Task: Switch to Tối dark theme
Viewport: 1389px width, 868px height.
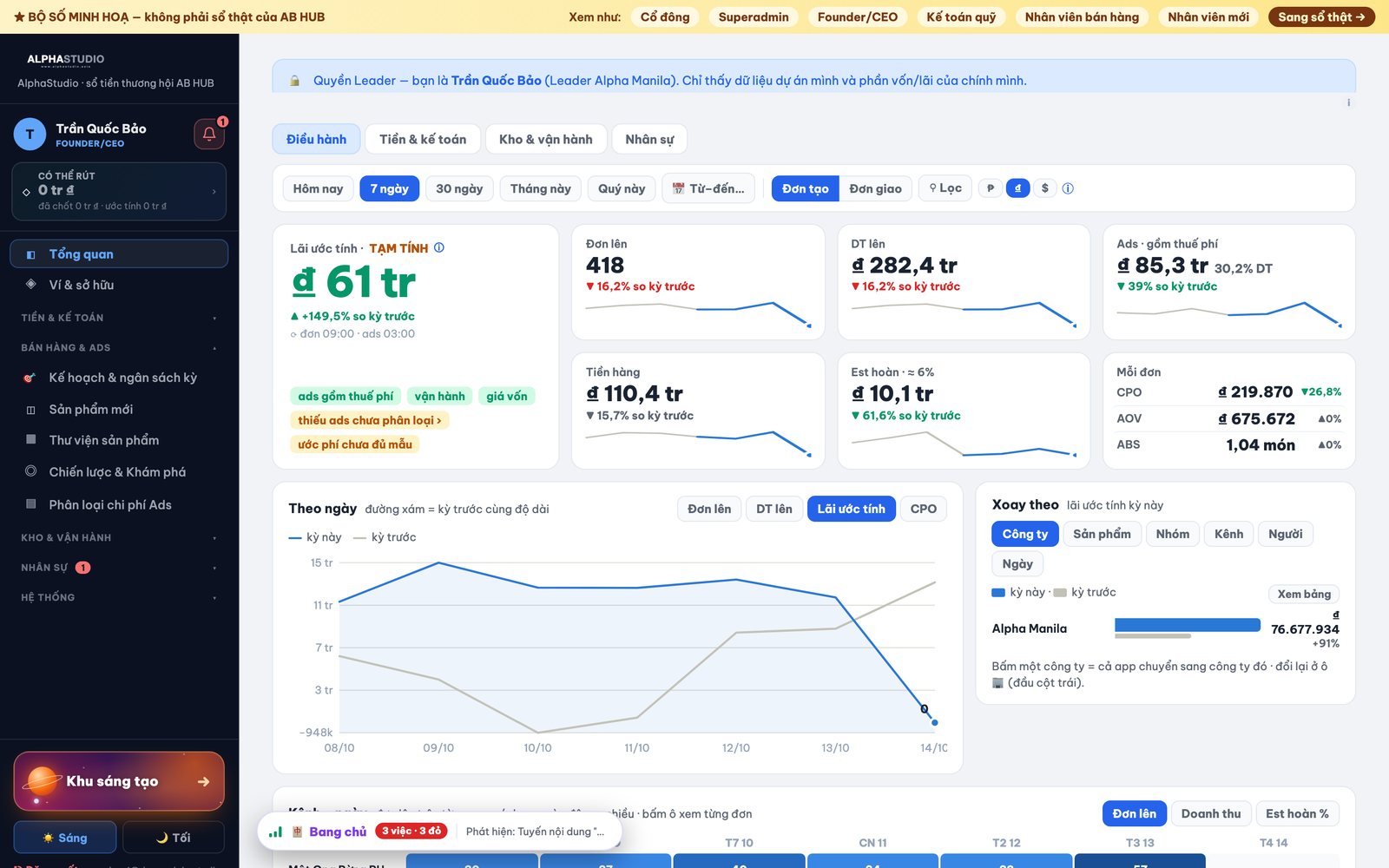Action: [174, 838]
